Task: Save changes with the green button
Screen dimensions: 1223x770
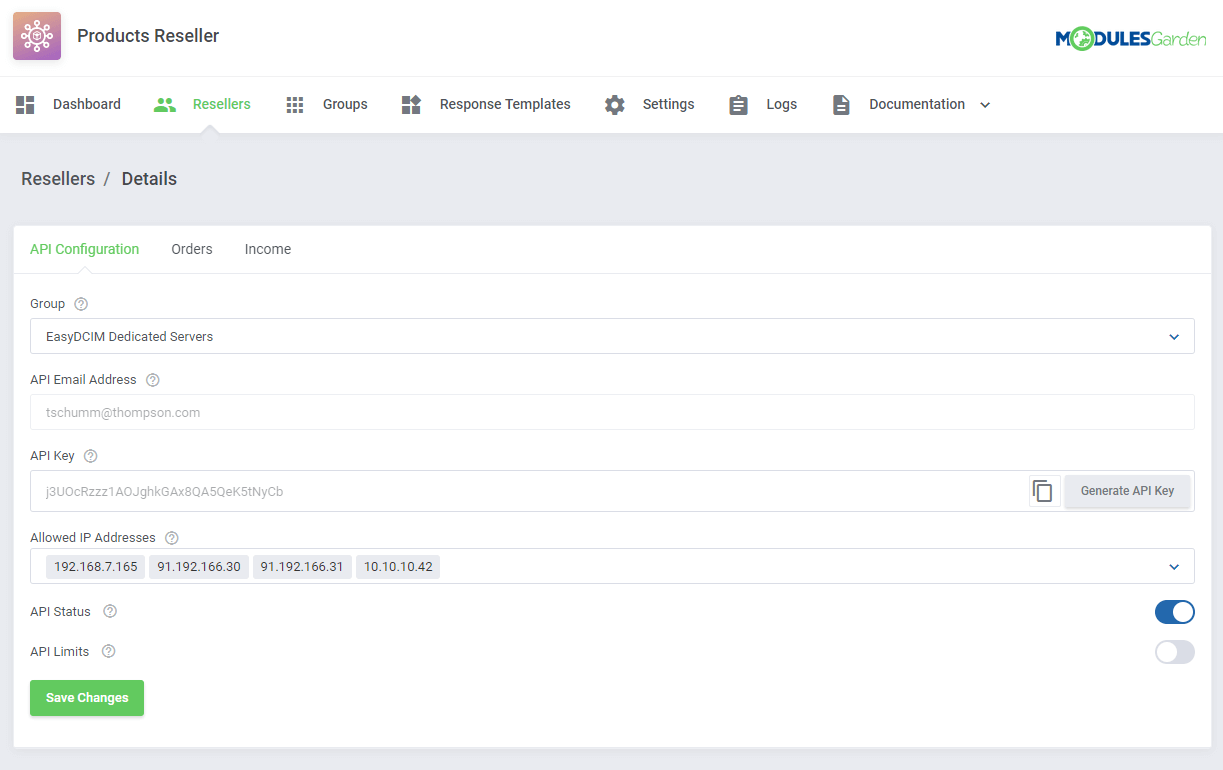Action: pos(86,697)
